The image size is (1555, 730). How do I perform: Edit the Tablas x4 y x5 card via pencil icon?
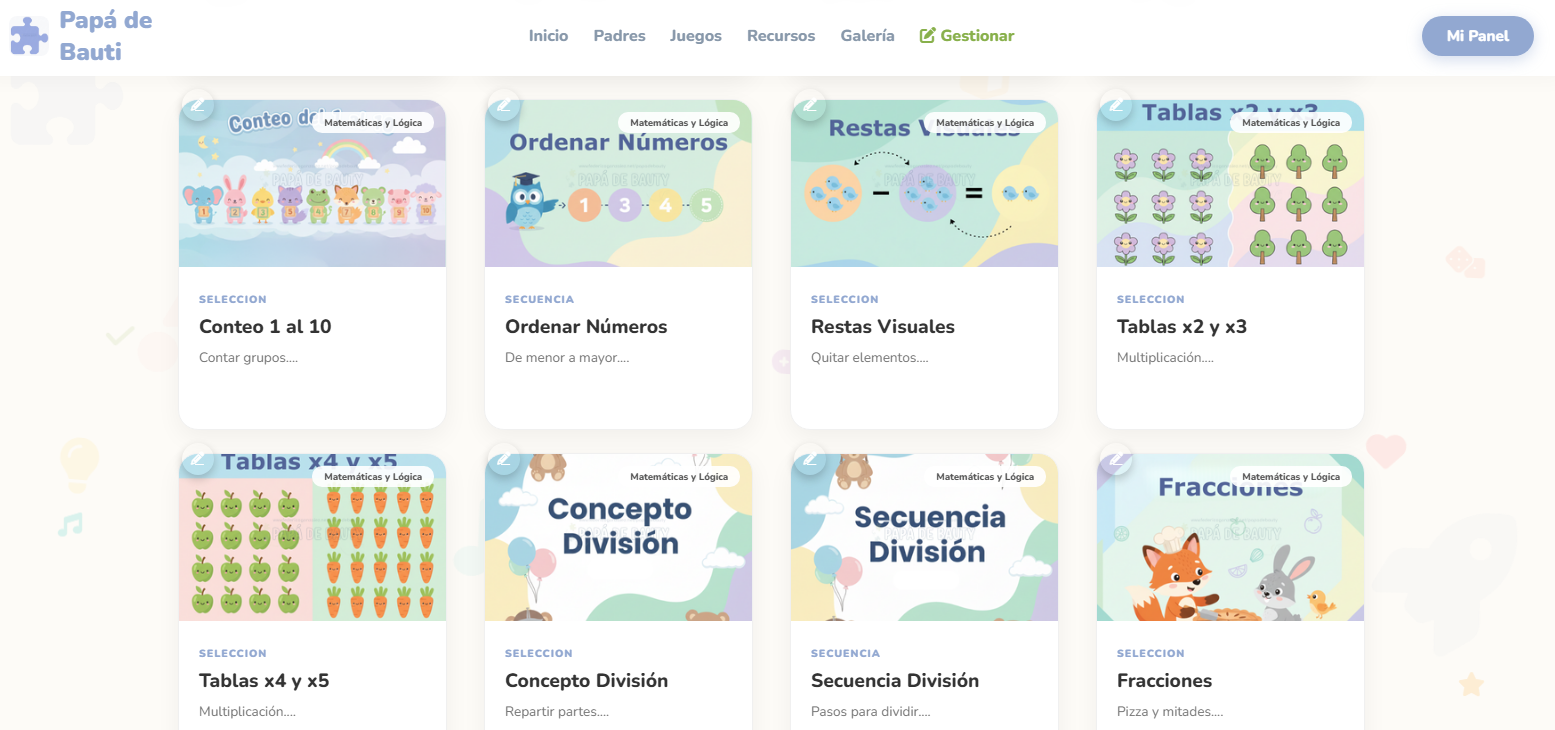point(197,458)
